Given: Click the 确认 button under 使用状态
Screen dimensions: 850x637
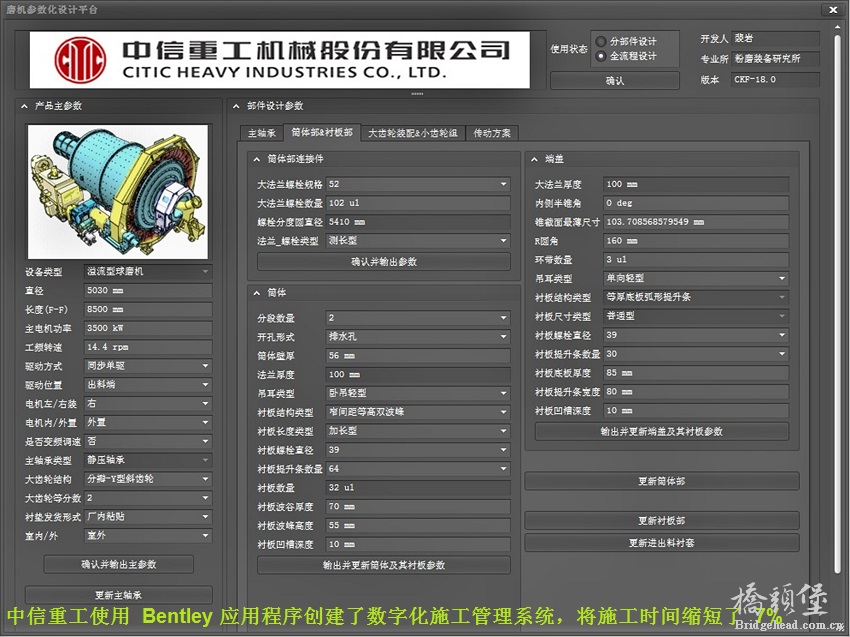Looking at the screenshot, I should coord(615,81).
